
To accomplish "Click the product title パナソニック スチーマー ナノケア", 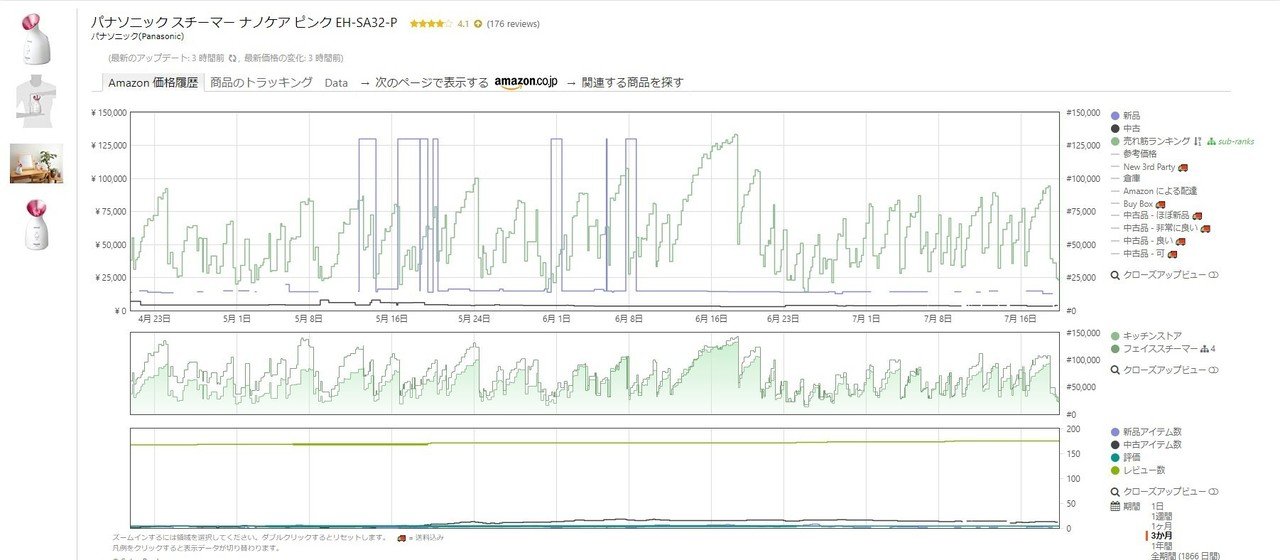I will pyautogui.click(x=244, y=21).
